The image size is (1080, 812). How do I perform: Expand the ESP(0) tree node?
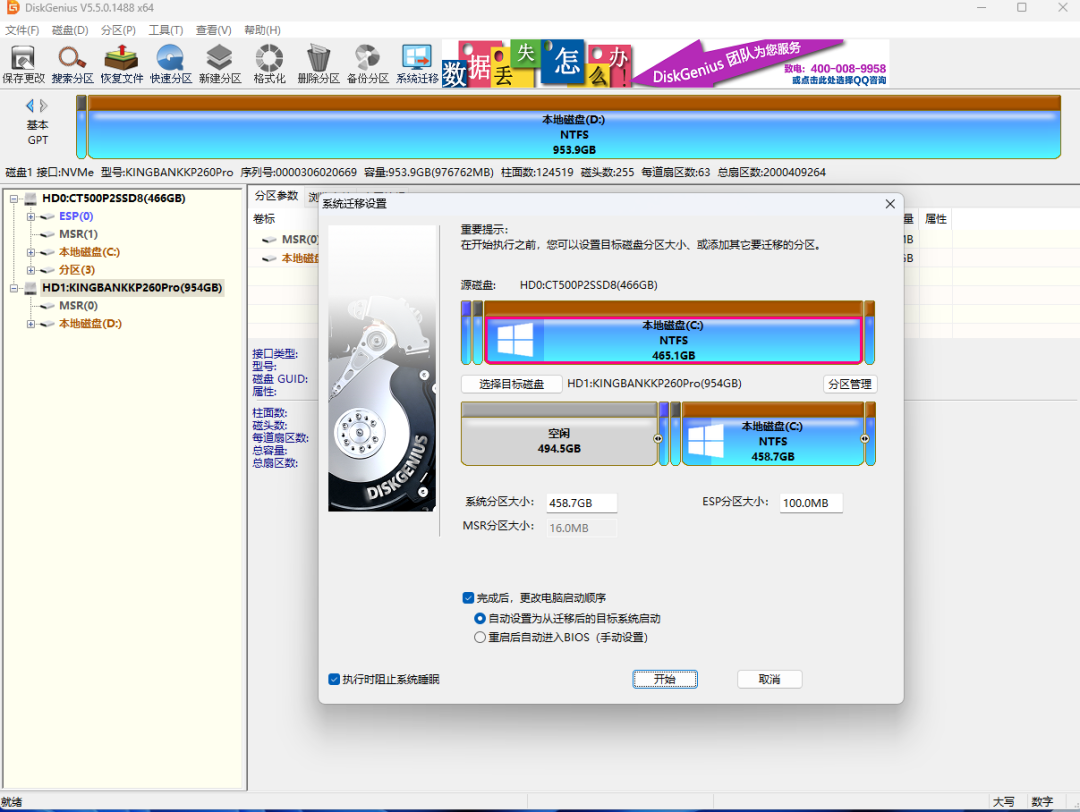[30, 216]
